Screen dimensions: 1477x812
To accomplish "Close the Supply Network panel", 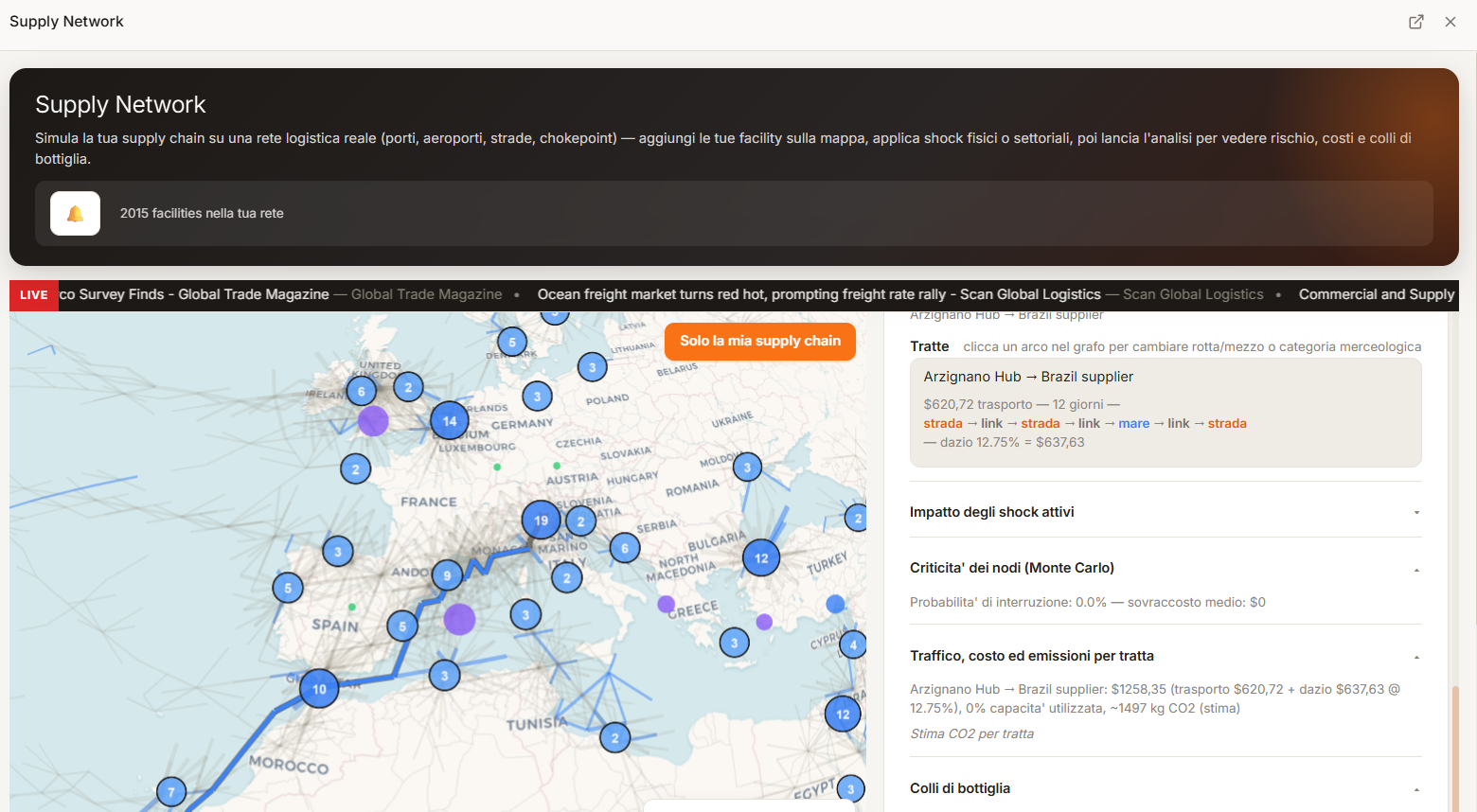I will [1450, 22].
